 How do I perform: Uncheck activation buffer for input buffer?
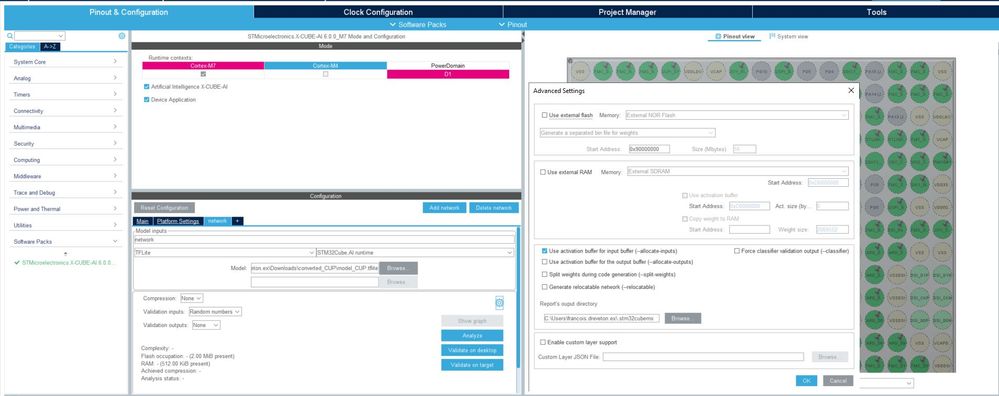point(545,251)
